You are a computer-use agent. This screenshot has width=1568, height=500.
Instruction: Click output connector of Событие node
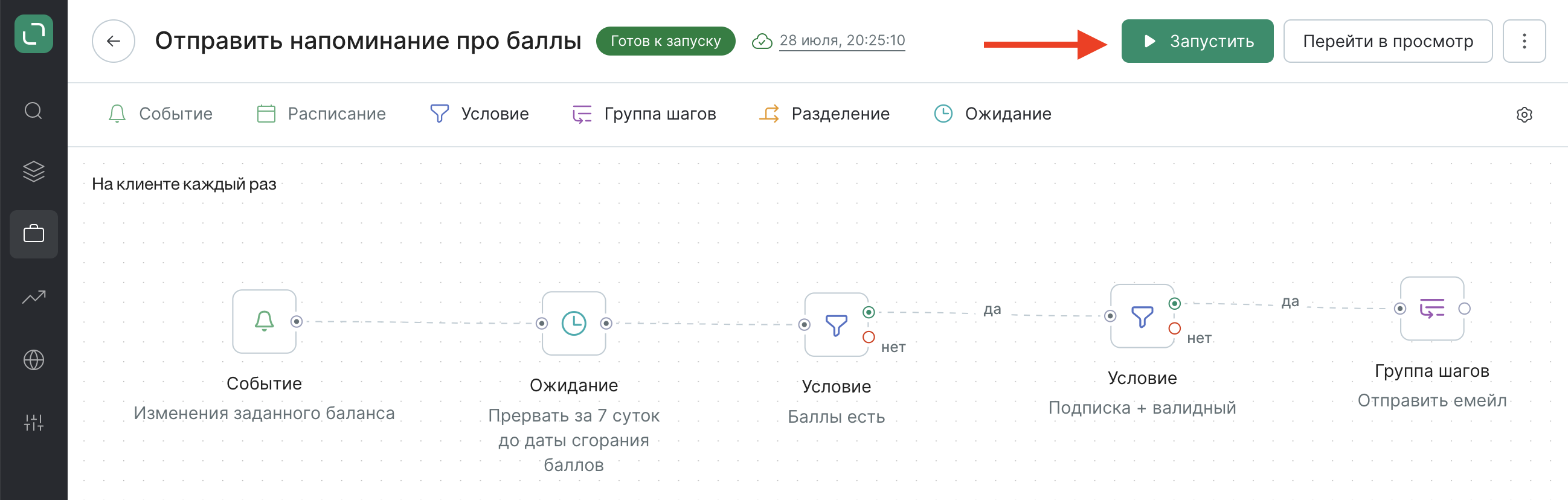coord(297,321)
